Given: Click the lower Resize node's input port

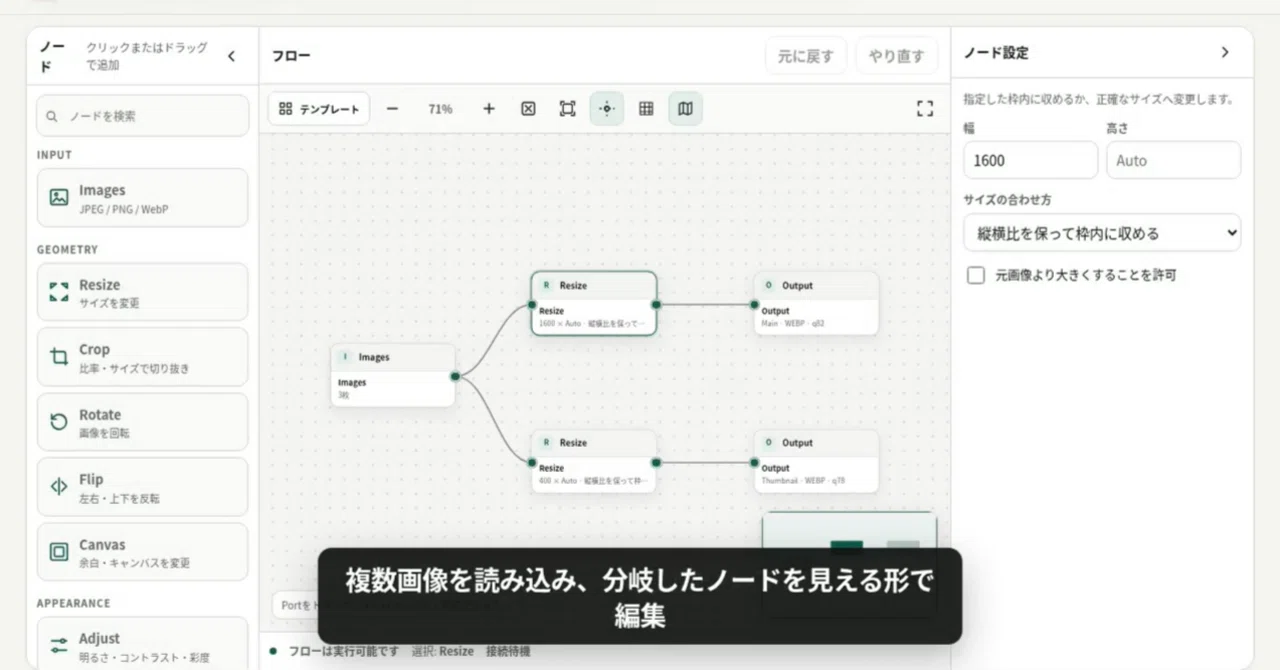Looking at the screenshot, I should [531, 462].
